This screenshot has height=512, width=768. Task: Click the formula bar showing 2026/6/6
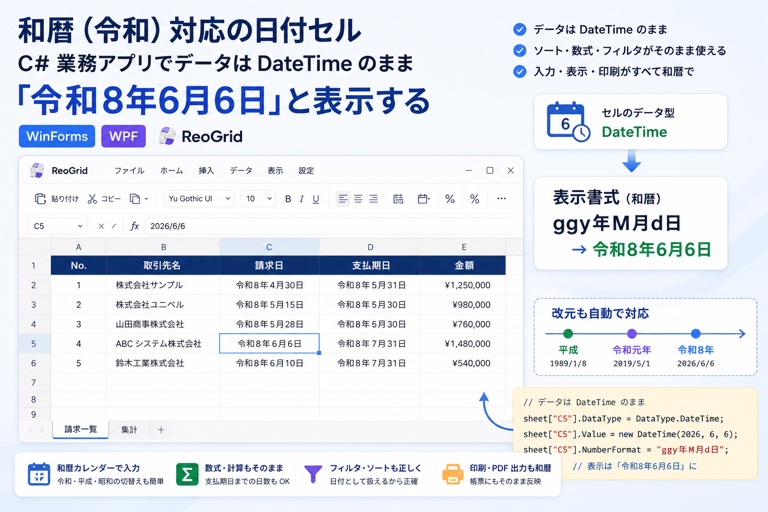coord(328,226)
